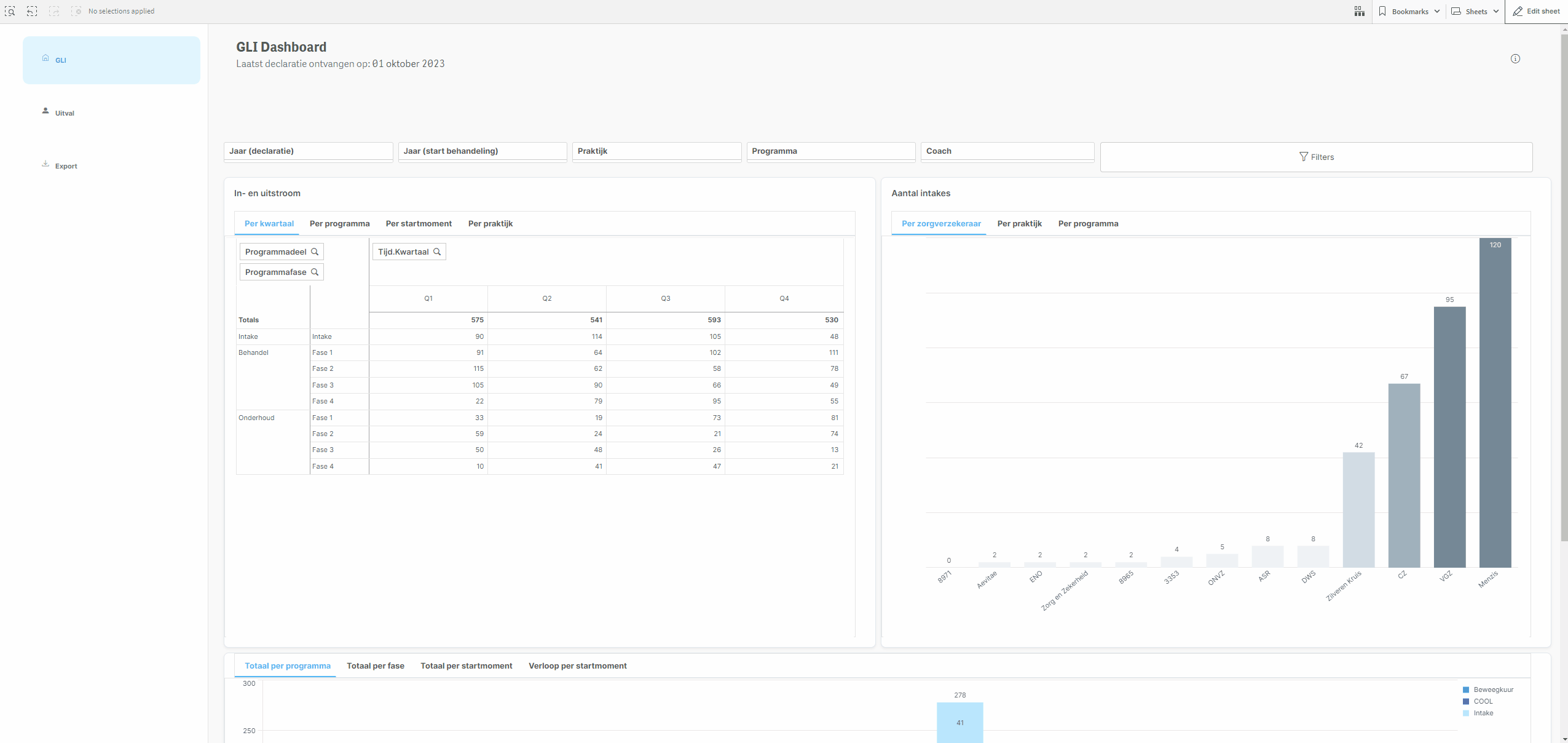The width and height of the screenshot is (1568, 743).
Task: Click the Bookmarks ribbon icon
Action: pyautogui.click(x=1382, y=11)
